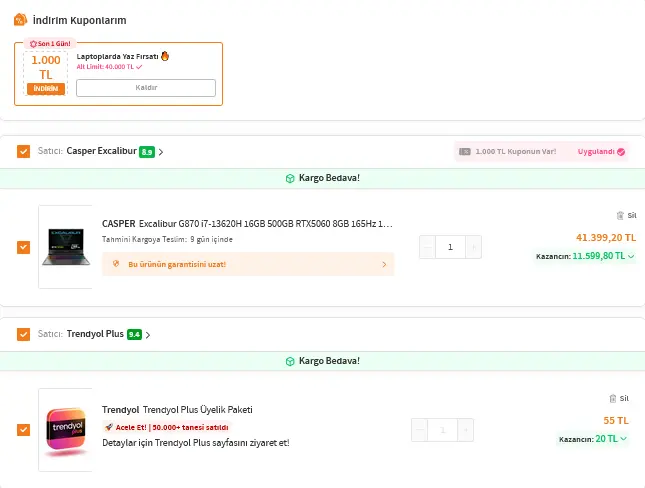The height and width of the screenshot is (488, 645).
Task: Click the Kaldır coupon button
Action: (x=146, y=88)
